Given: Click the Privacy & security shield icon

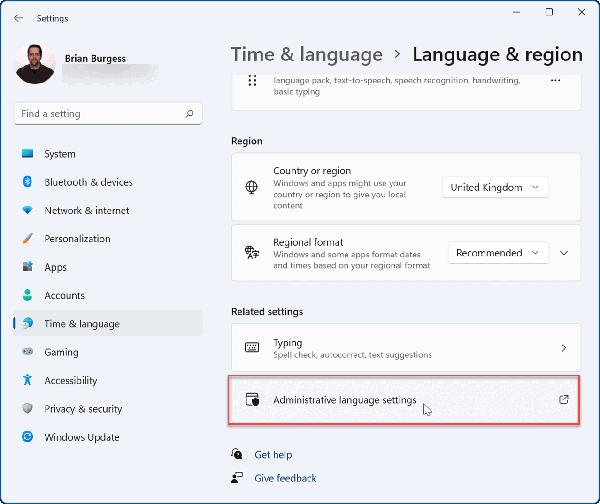Looking at the screenshot, I should pyautogui.click(x=27, y=408).
